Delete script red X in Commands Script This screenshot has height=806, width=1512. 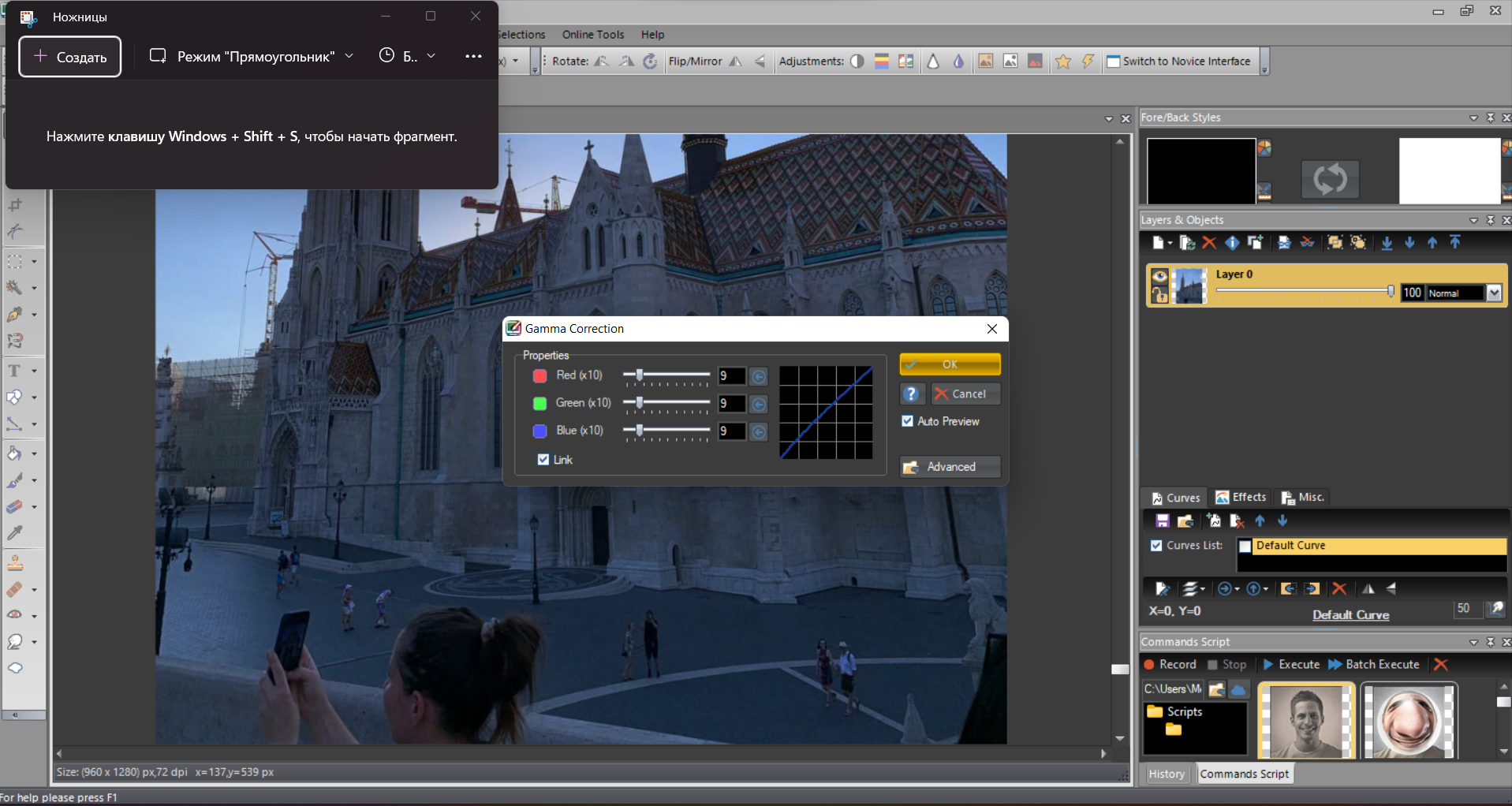pos(1441,664)
